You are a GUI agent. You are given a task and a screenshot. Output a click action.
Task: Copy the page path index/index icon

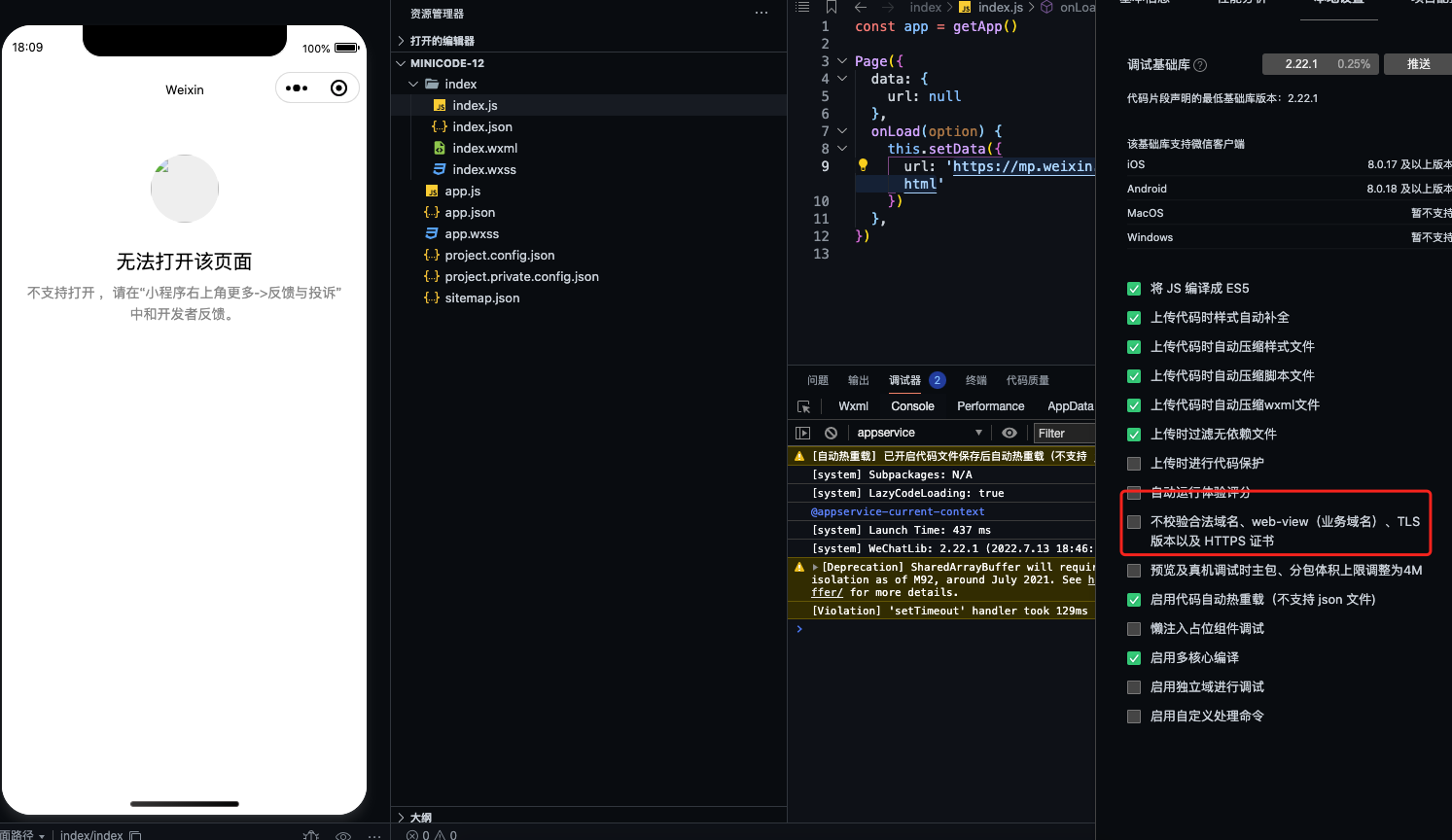pyautogui.click(x=135, y=835)
